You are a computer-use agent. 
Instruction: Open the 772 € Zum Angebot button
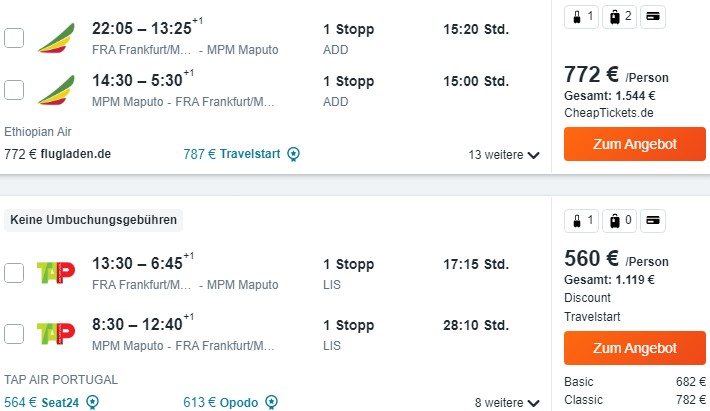[x=635, y=144]
